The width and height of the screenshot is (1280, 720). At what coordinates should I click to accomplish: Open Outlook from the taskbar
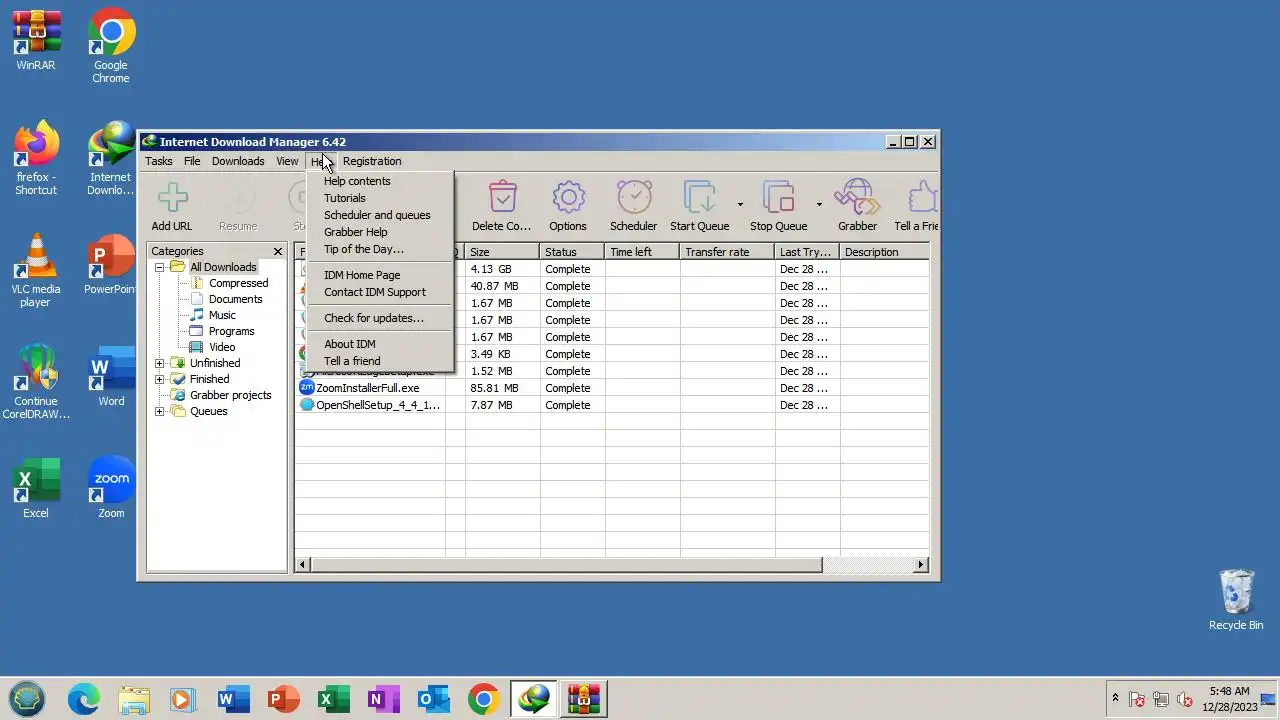pos(434,699)
